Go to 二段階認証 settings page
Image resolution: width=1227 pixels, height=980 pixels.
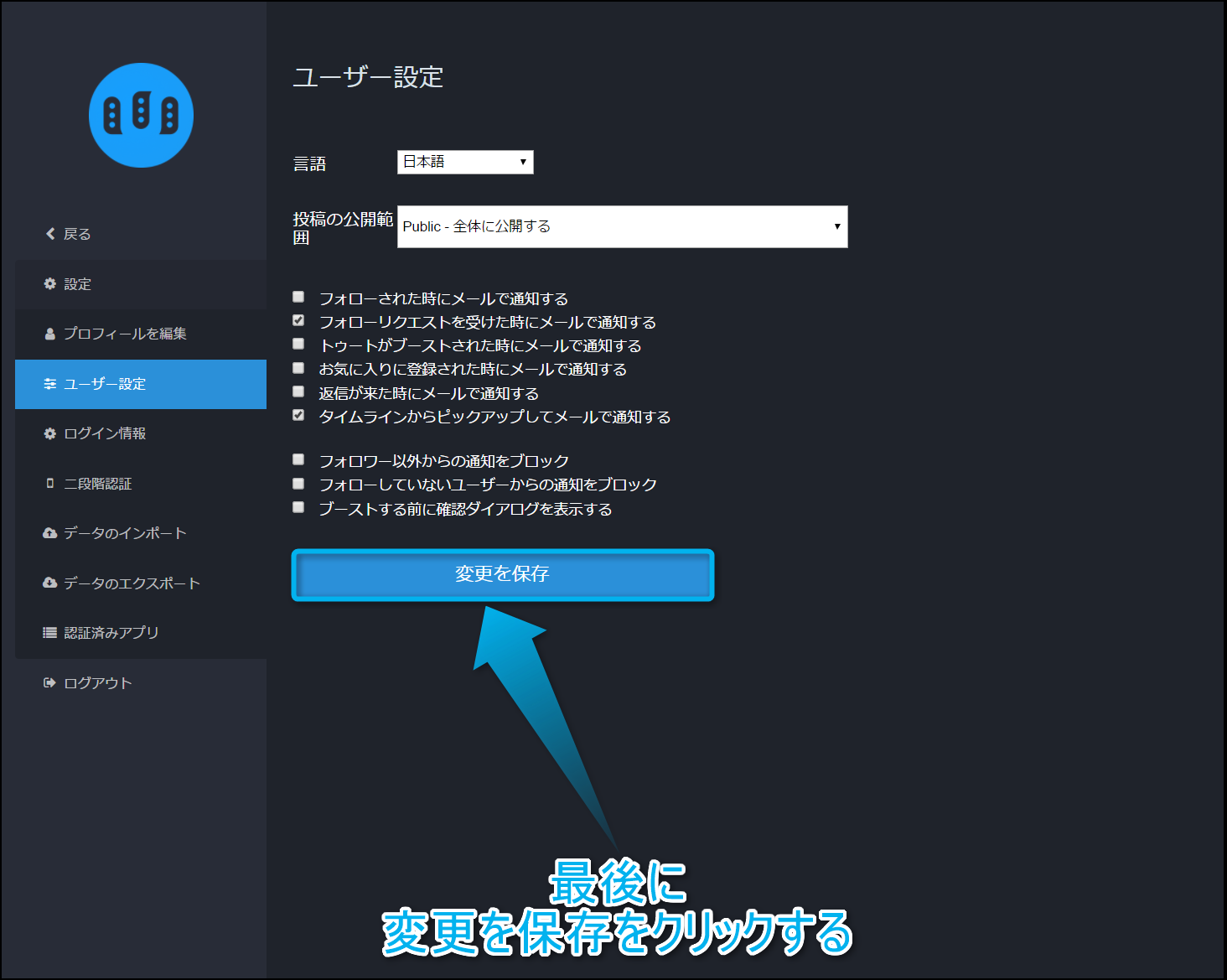[98, 484]
